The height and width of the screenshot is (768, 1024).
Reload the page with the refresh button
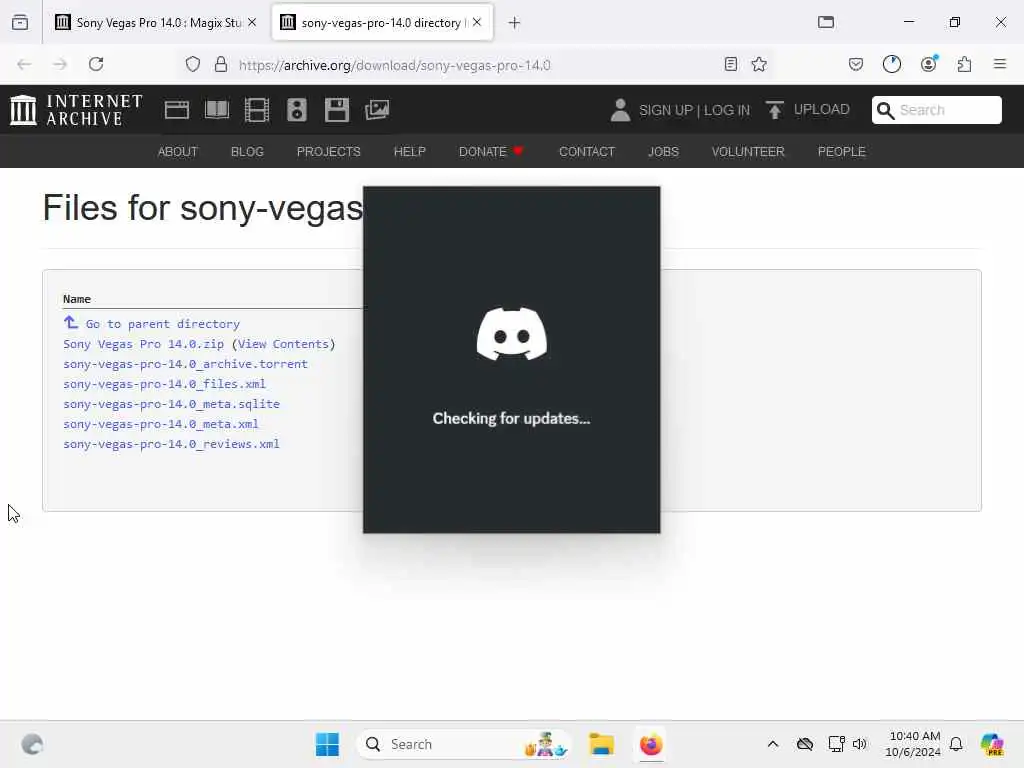96,64
